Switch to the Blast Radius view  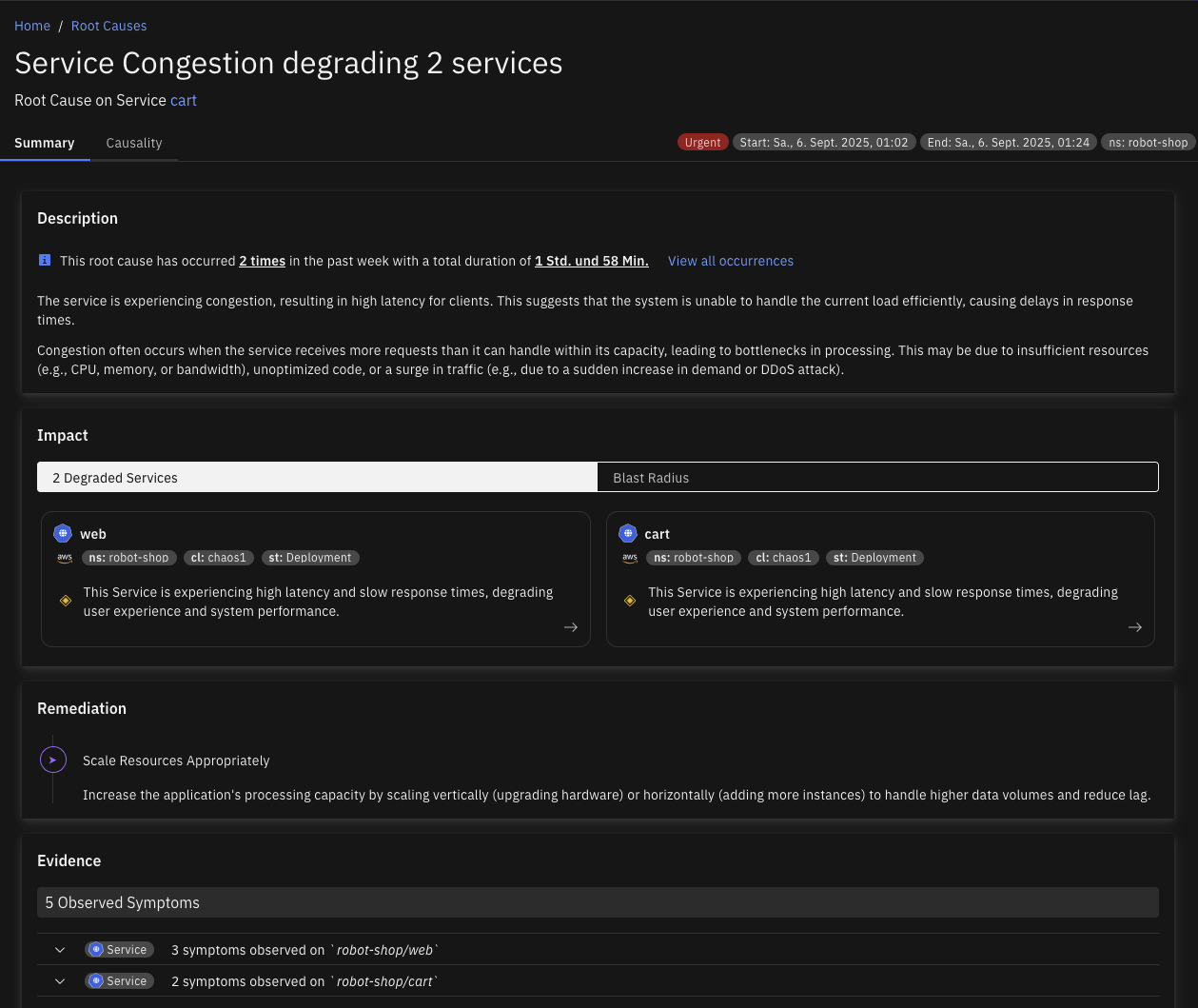877,478
